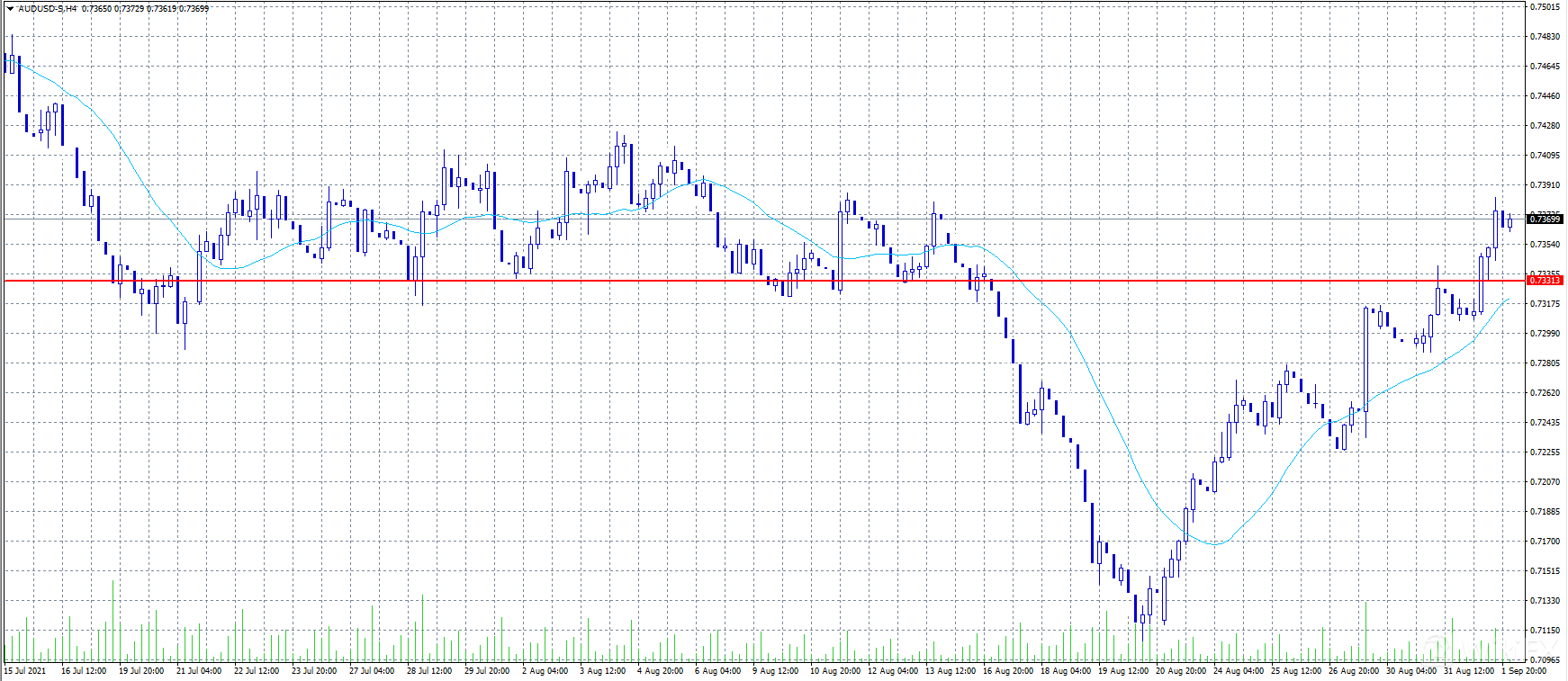Click the 2 Aug 04:00 time label

pos(545,671)
